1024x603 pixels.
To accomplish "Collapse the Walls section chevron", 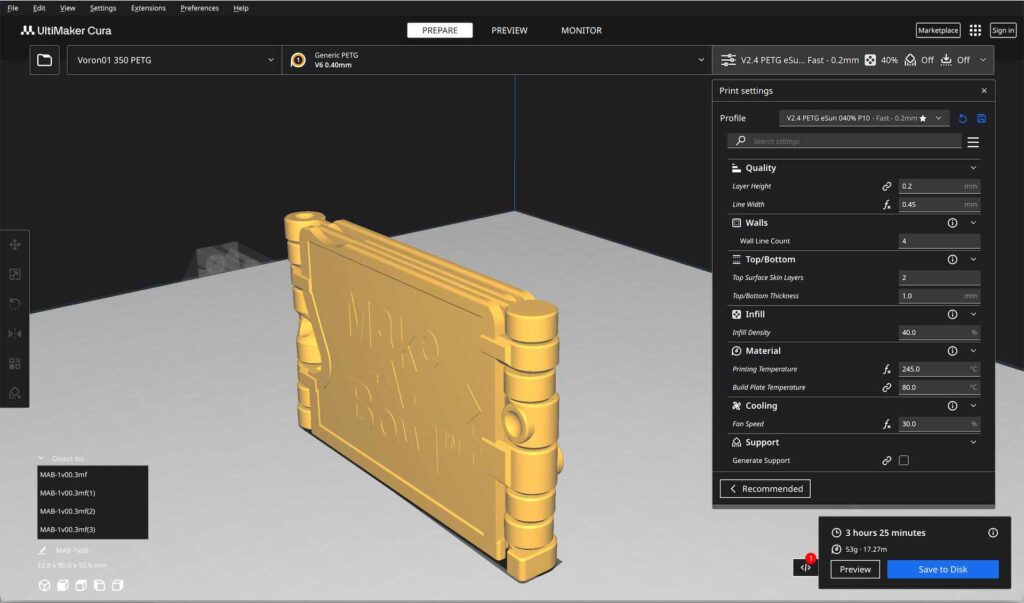I will (973, 223).
